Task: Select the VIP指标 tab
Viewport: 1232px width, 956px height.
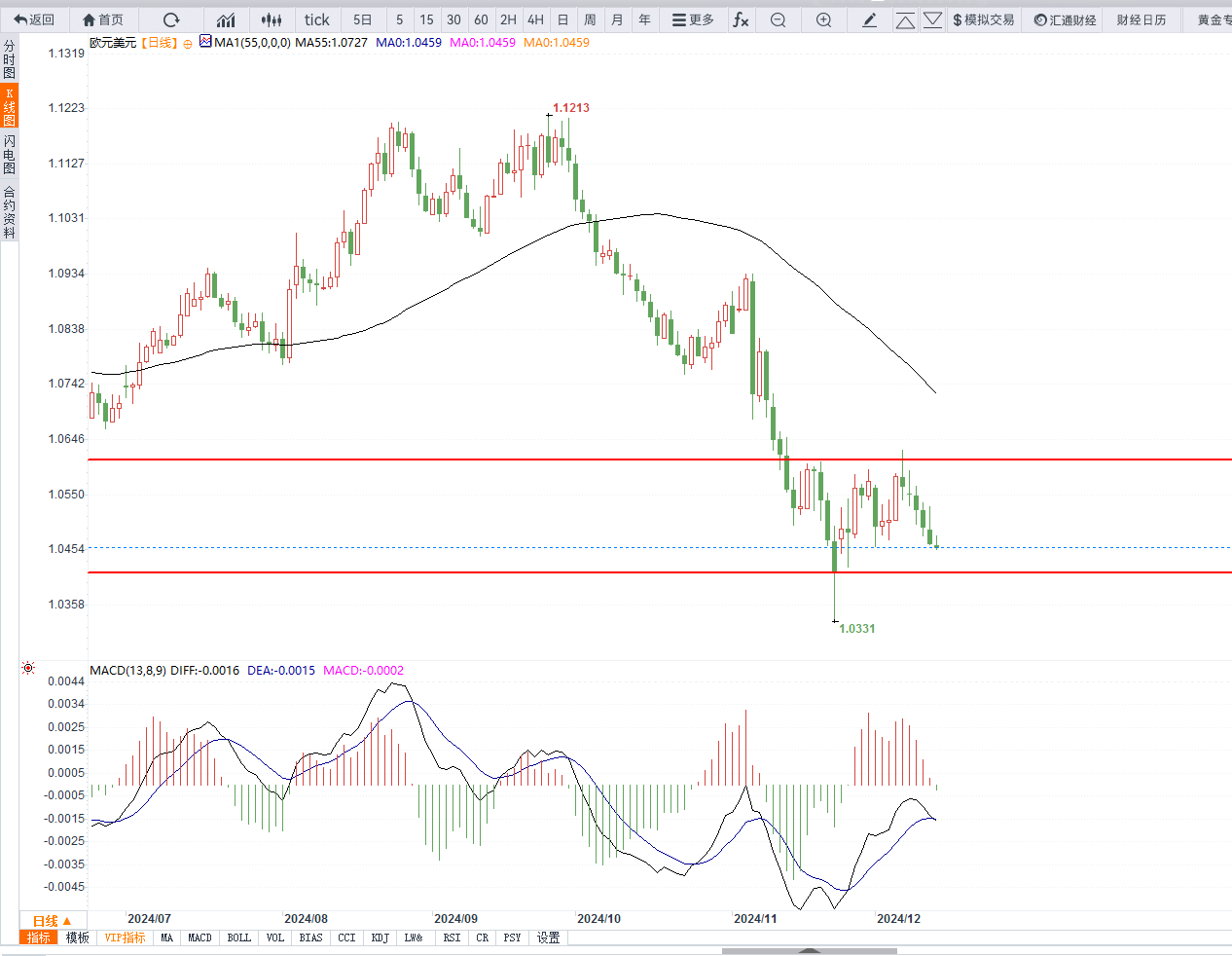Action: click(125, 938)
